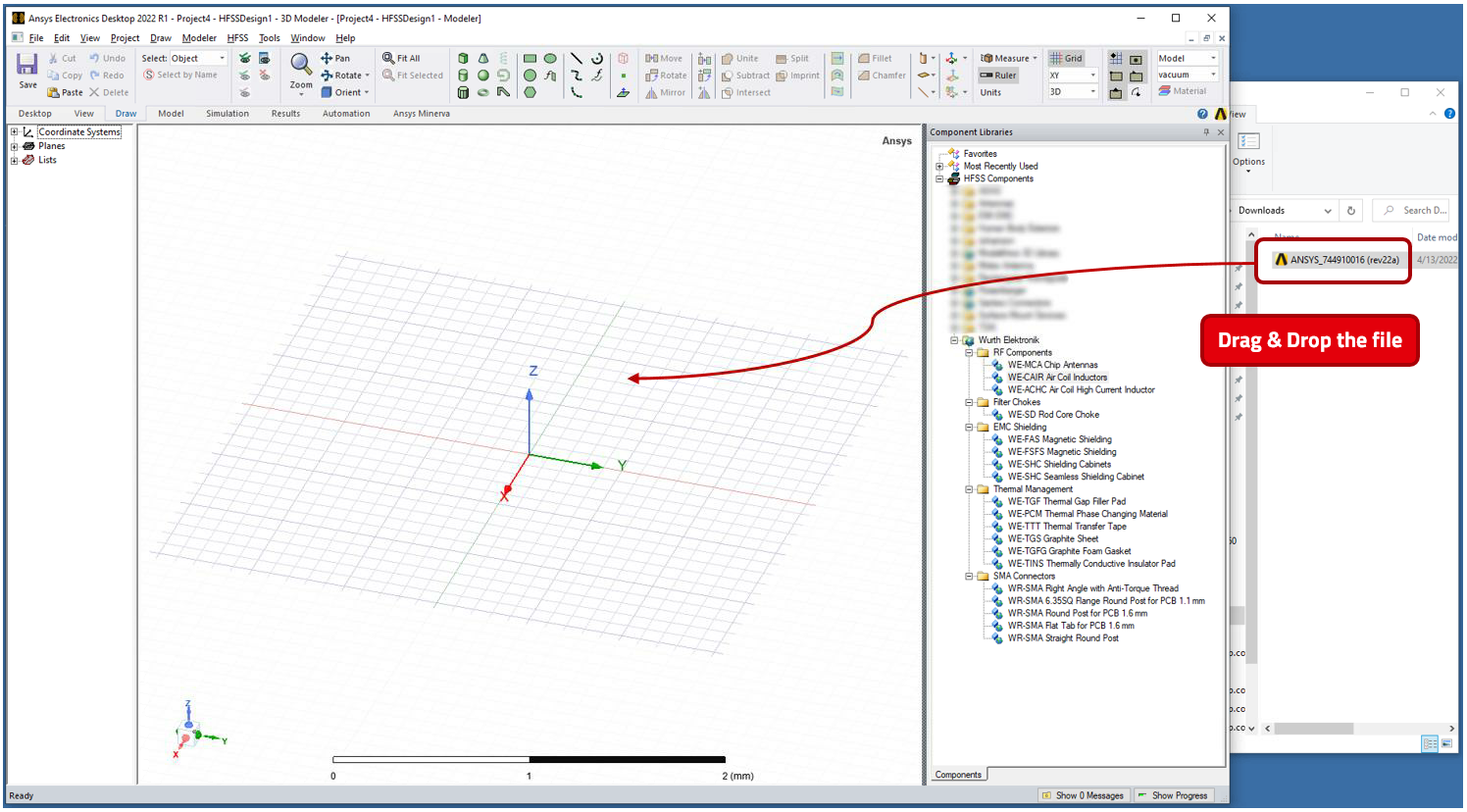Select the Draw Box tool

pyautogui.click(x=463, y=59)
